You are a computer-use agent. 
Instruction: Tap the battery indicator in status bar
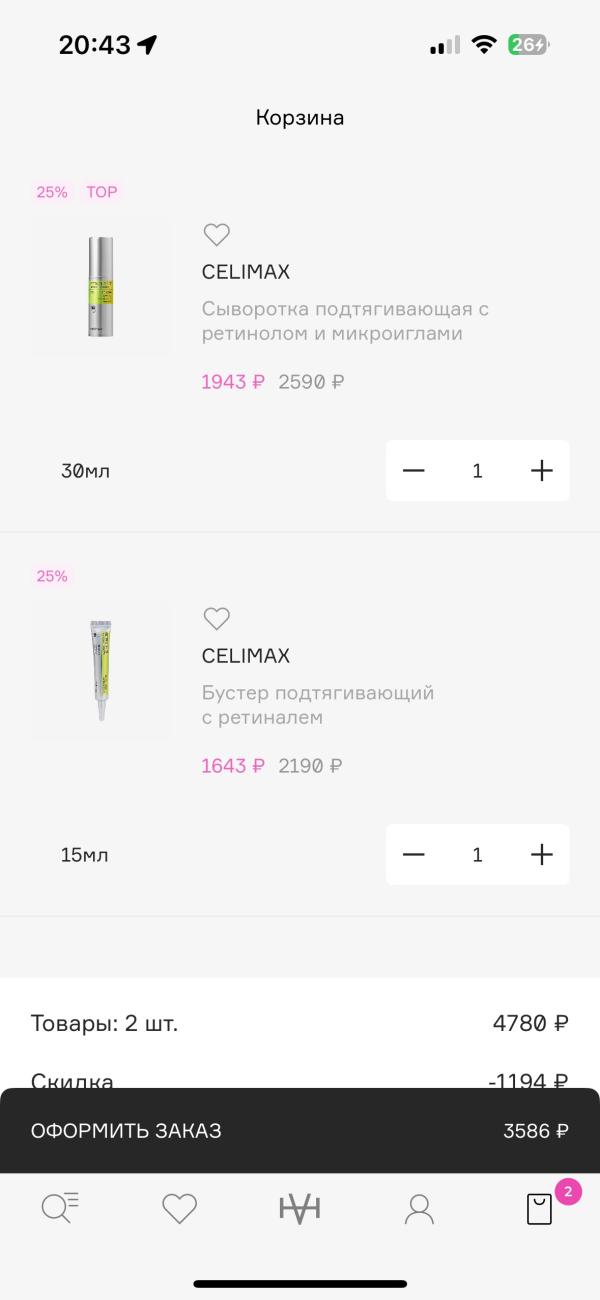[x=529, y=45]
